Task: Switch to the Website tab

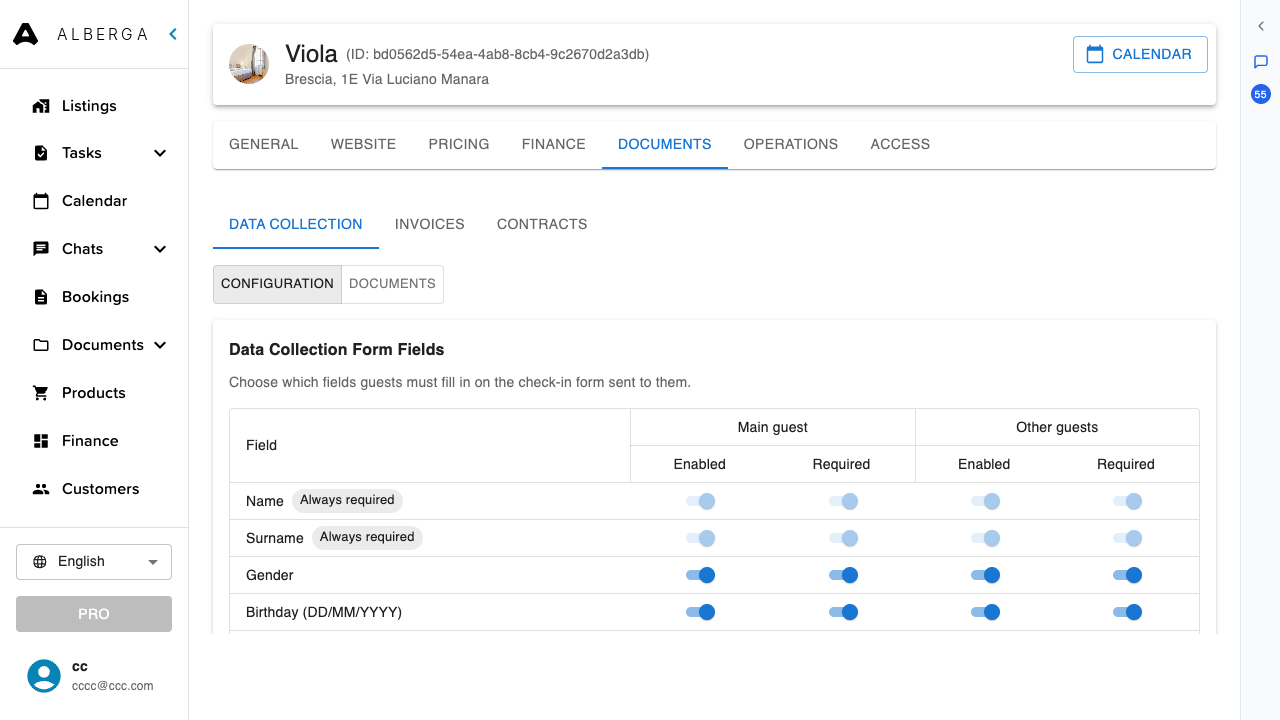Action: pos(364,144)
